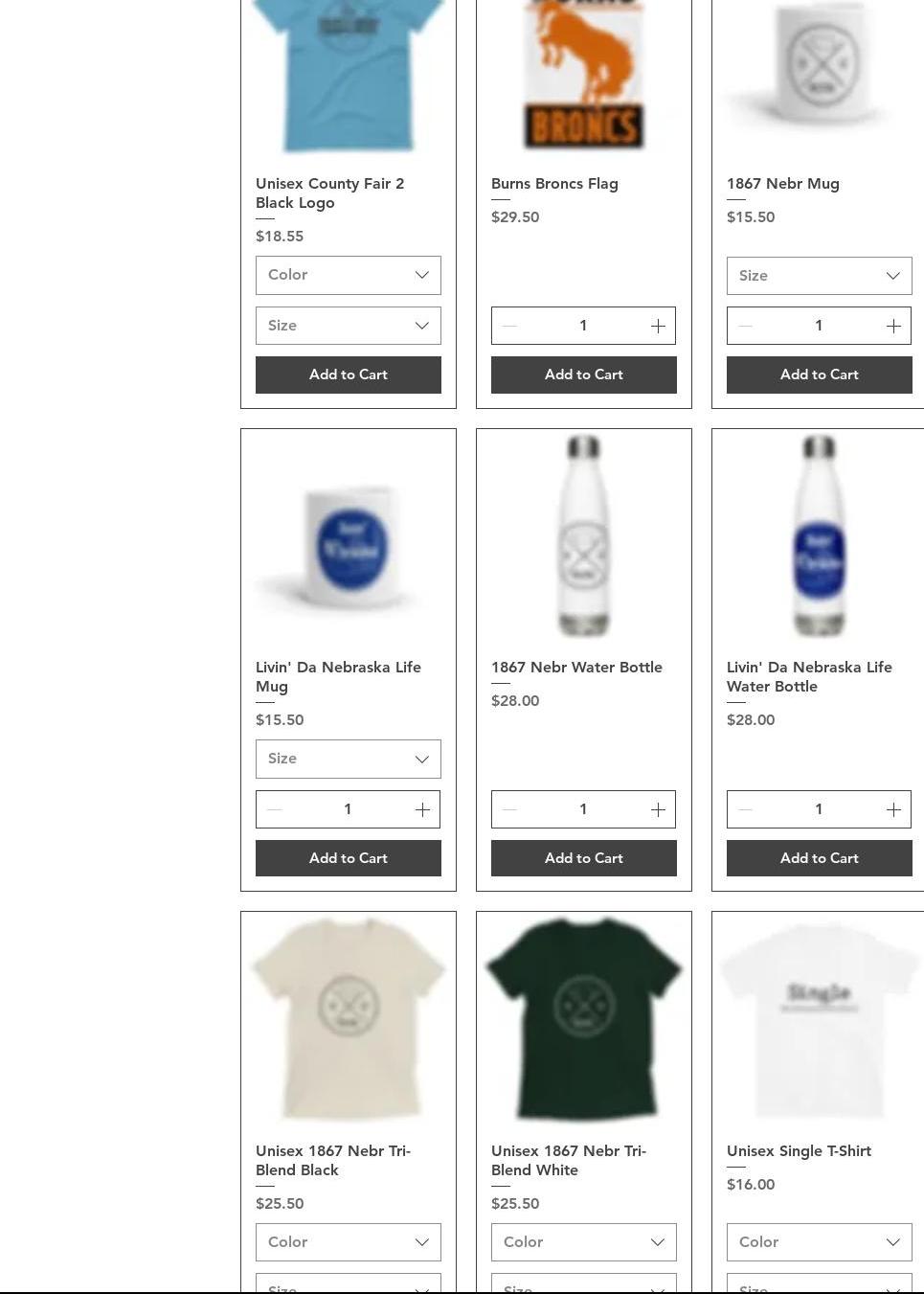Increase quantity for 1867 Nebr Water Bottle
The image size is (924, 1294).
(658, 809)
